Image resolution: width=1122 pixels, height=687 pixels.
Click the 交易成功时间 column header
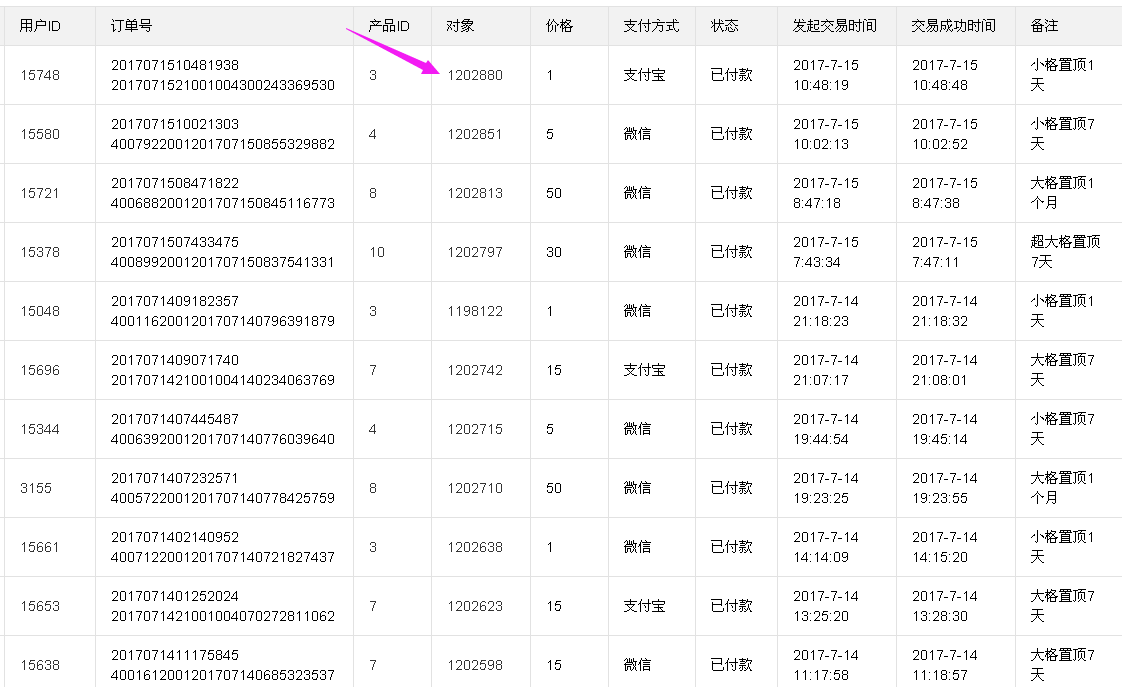pyautogui.click(x=953, y=26)
